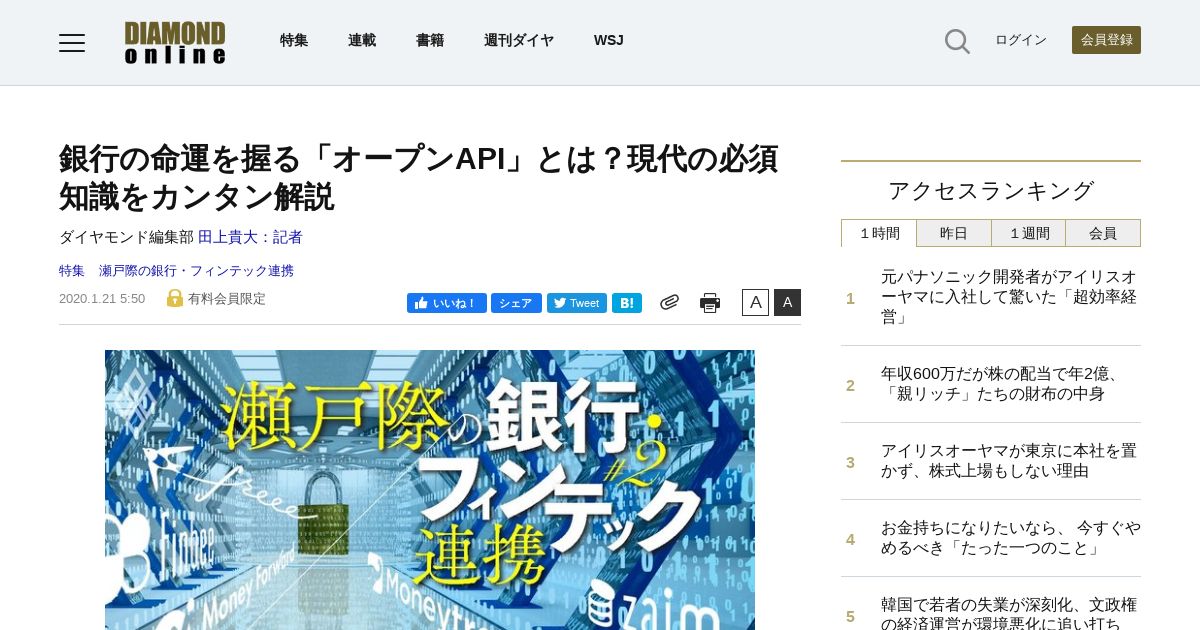
Task: Open ranking article アイリスオーヤマが東京に本社を置かず
Action: click(1009, 461)
